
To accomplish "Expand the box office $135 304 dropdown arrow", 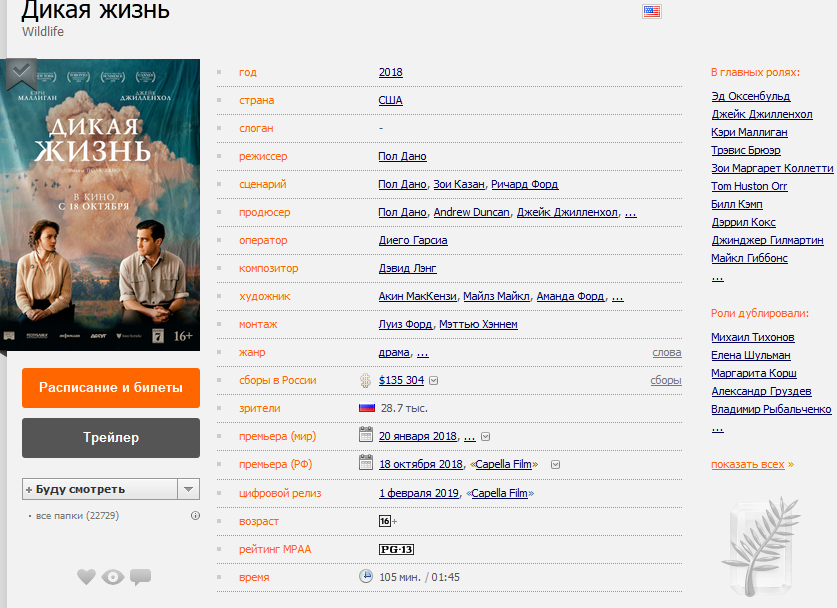I will tap(433, 381).
